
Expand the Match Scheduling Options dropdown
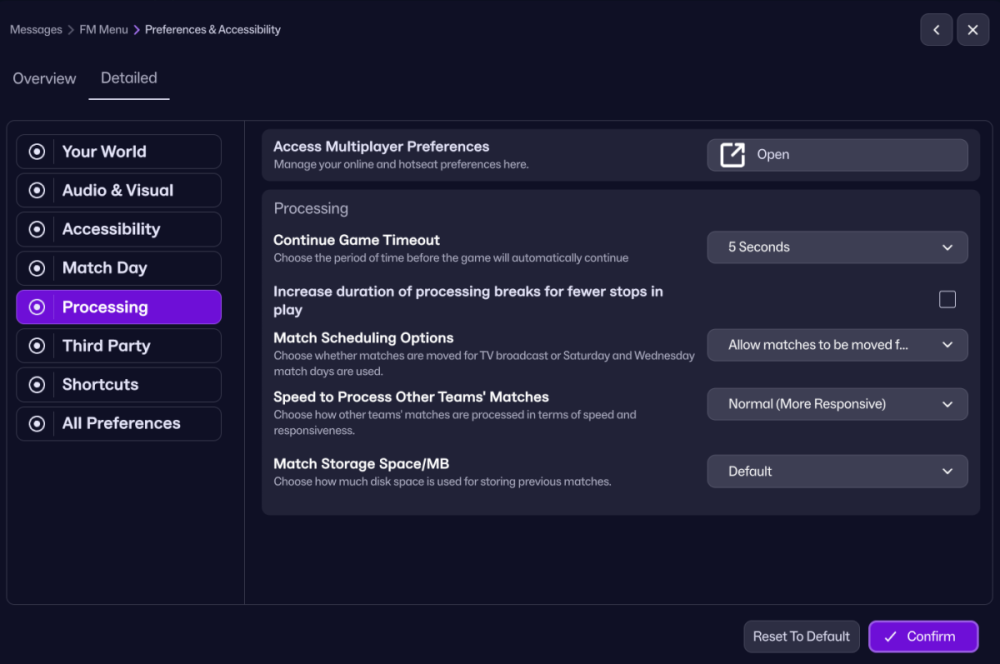tap(837, 345)
